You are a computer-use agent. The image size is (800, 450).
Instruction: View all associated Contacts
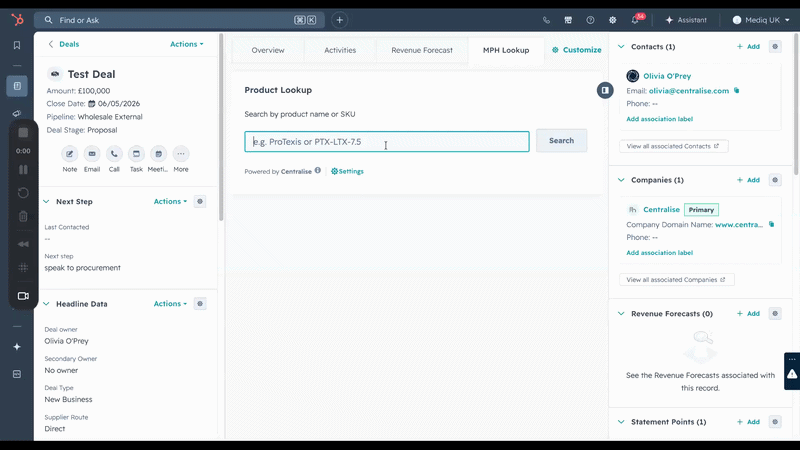673,146
